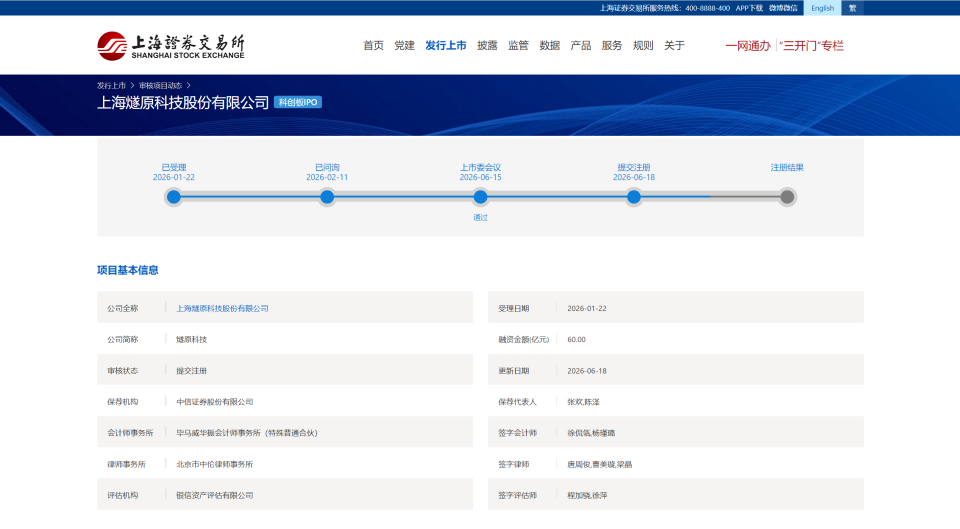Open the company full name link in the table
This screenshot has height=529, width=960.
(x=222, y=309)
